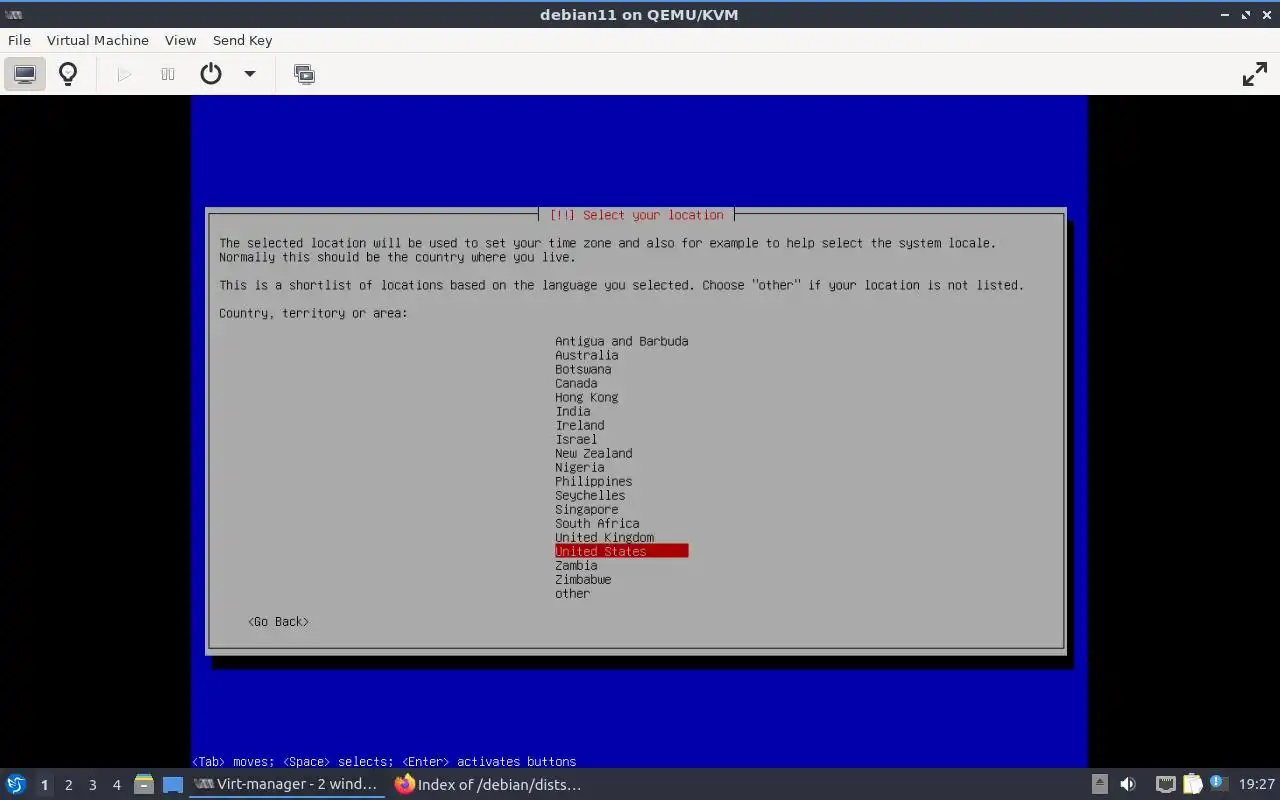Open the volume control tray icon
Screen dimensions: 1280x800
[1128, 784]
